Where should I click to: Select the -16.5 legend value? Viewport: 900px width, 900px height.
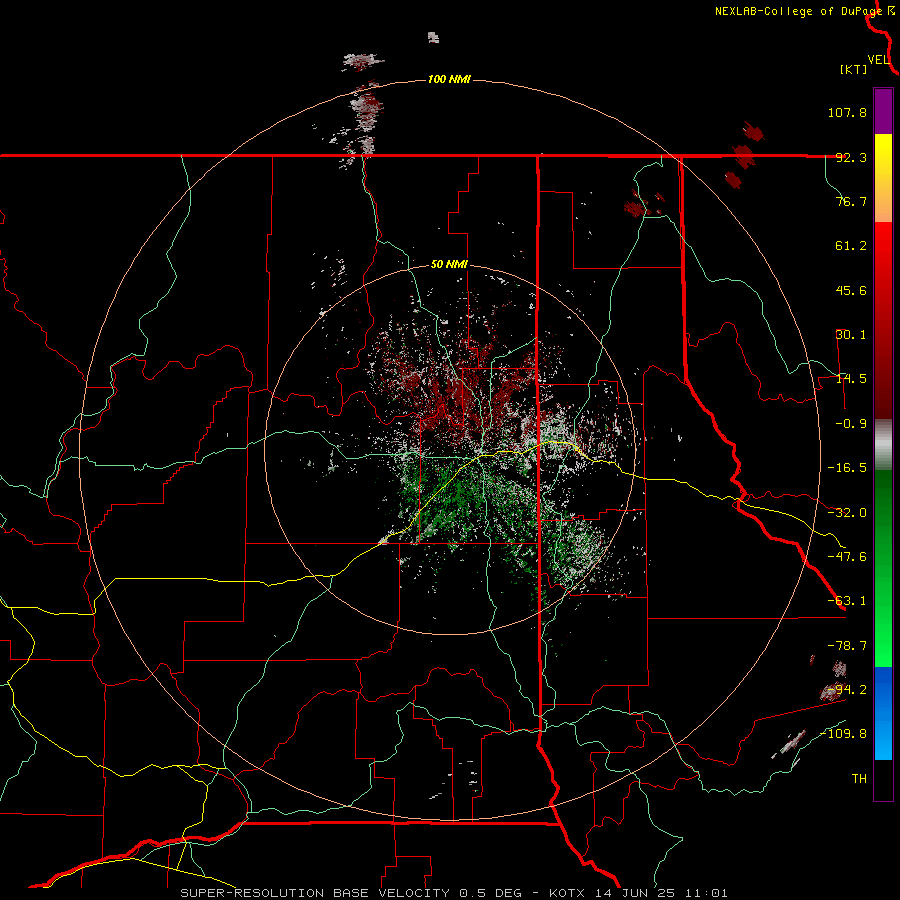tap(847, 468)
